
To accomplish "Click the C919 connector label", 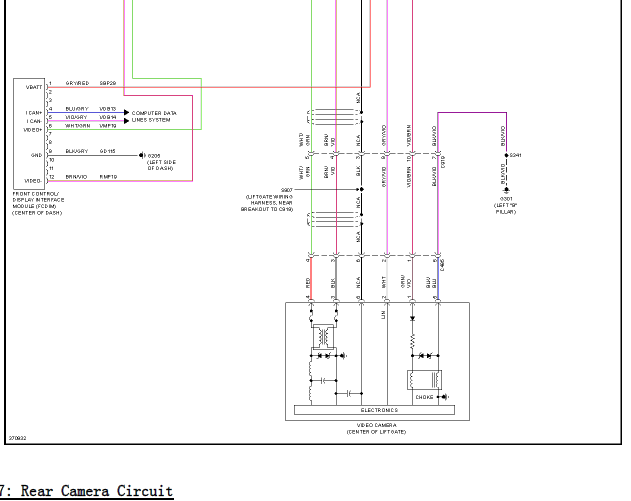I will click(x=443, y=163).
